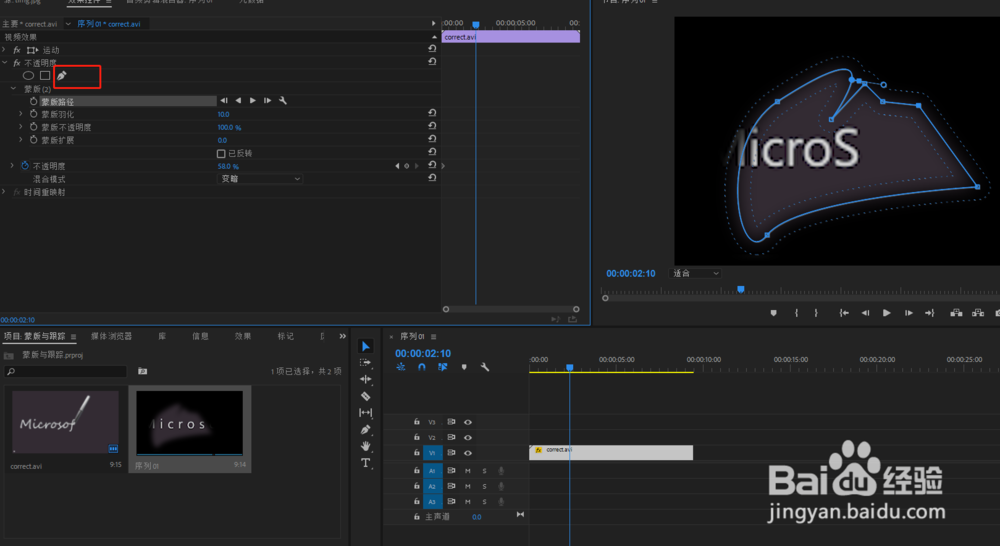
Task: Step forward one frame in Program monitor
Action: click(x=908, y=313)
